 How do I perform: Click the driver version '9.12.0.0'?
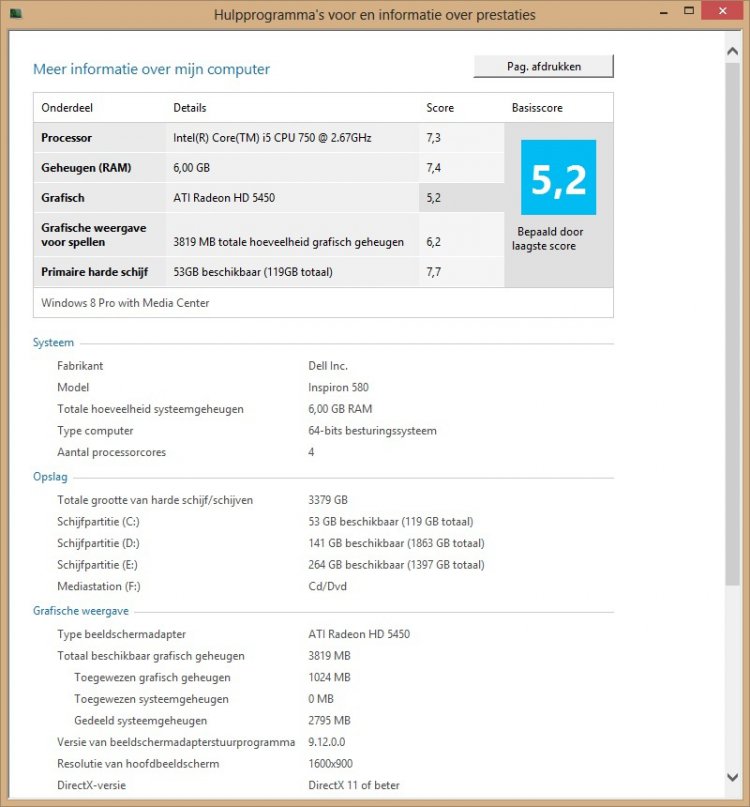tap(326, 743)
